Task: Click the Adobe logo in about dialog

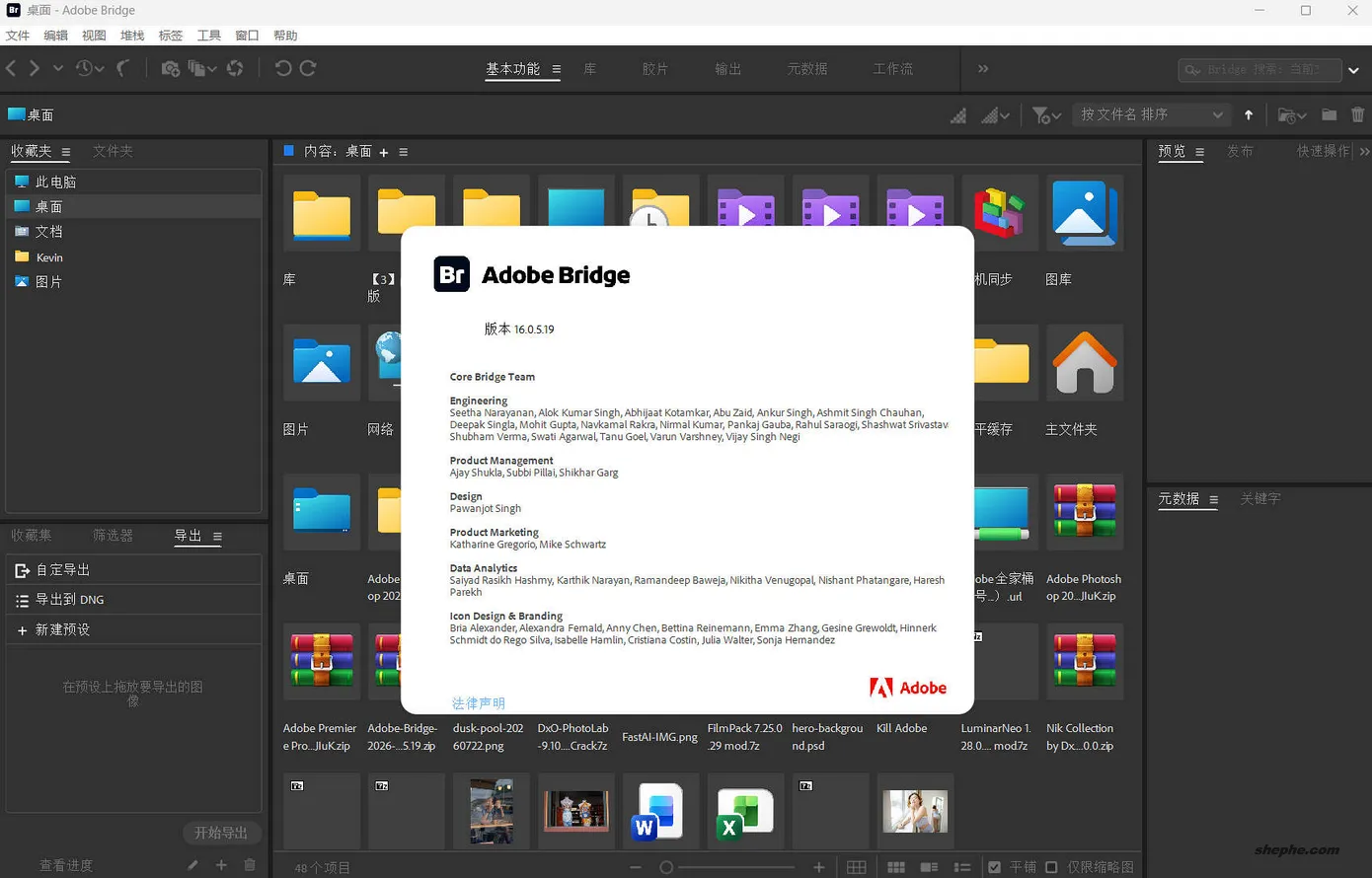Action: (x=908, y=688)
